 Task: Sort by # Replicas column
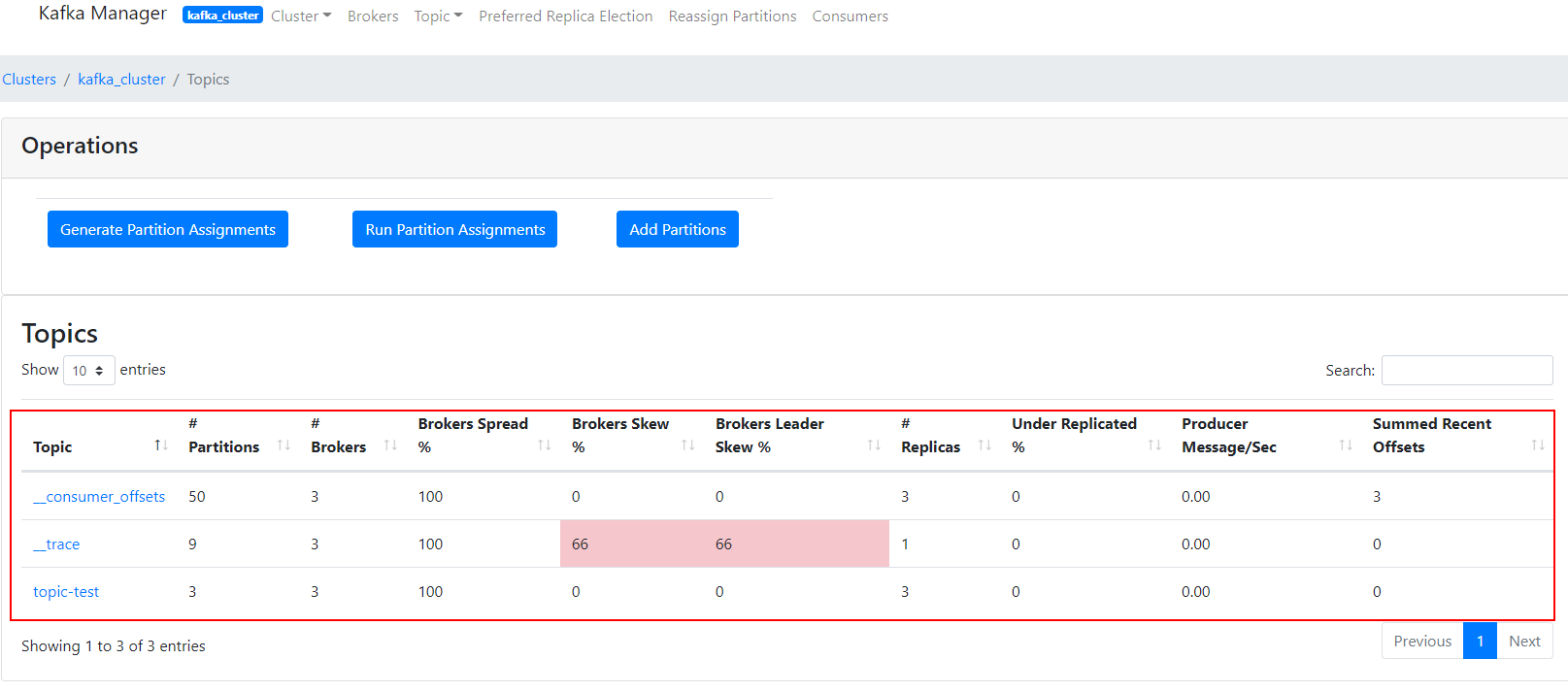(984, 445)
